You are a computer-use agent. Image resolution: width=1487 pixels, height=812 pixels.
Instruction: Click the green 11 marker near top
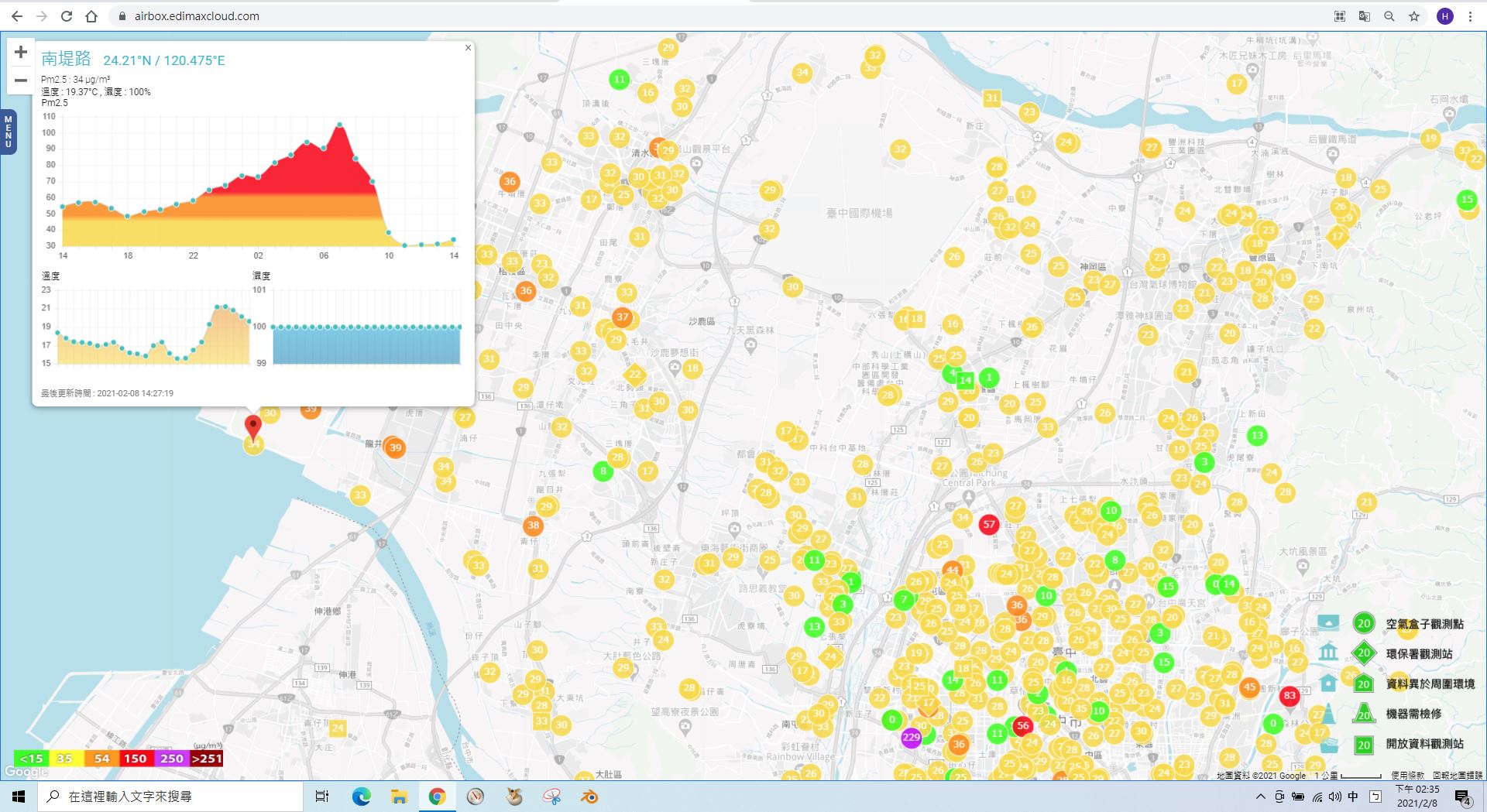pyautogui.click(x=620, y=79)
